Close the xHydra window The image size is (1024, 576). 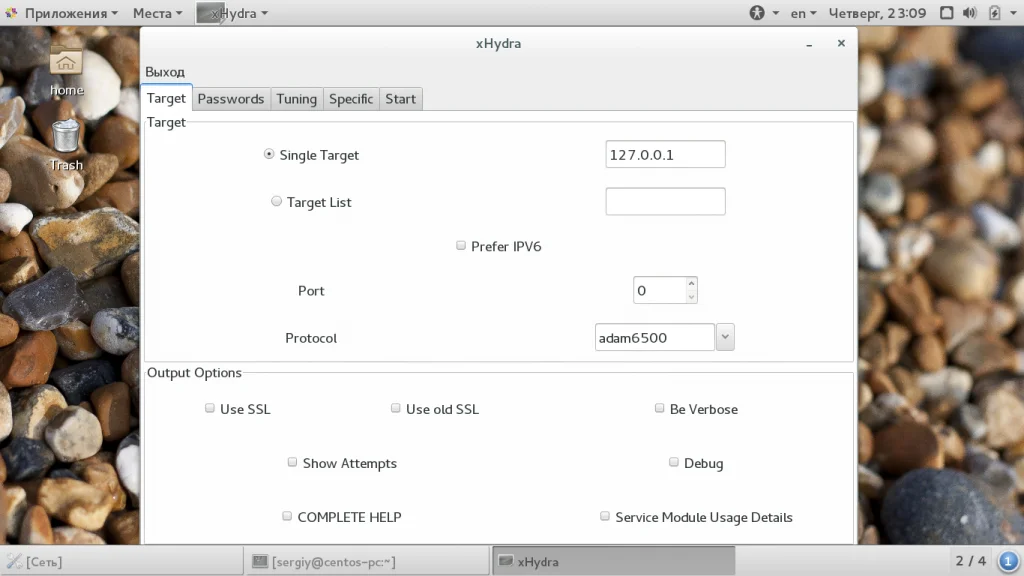841,43
